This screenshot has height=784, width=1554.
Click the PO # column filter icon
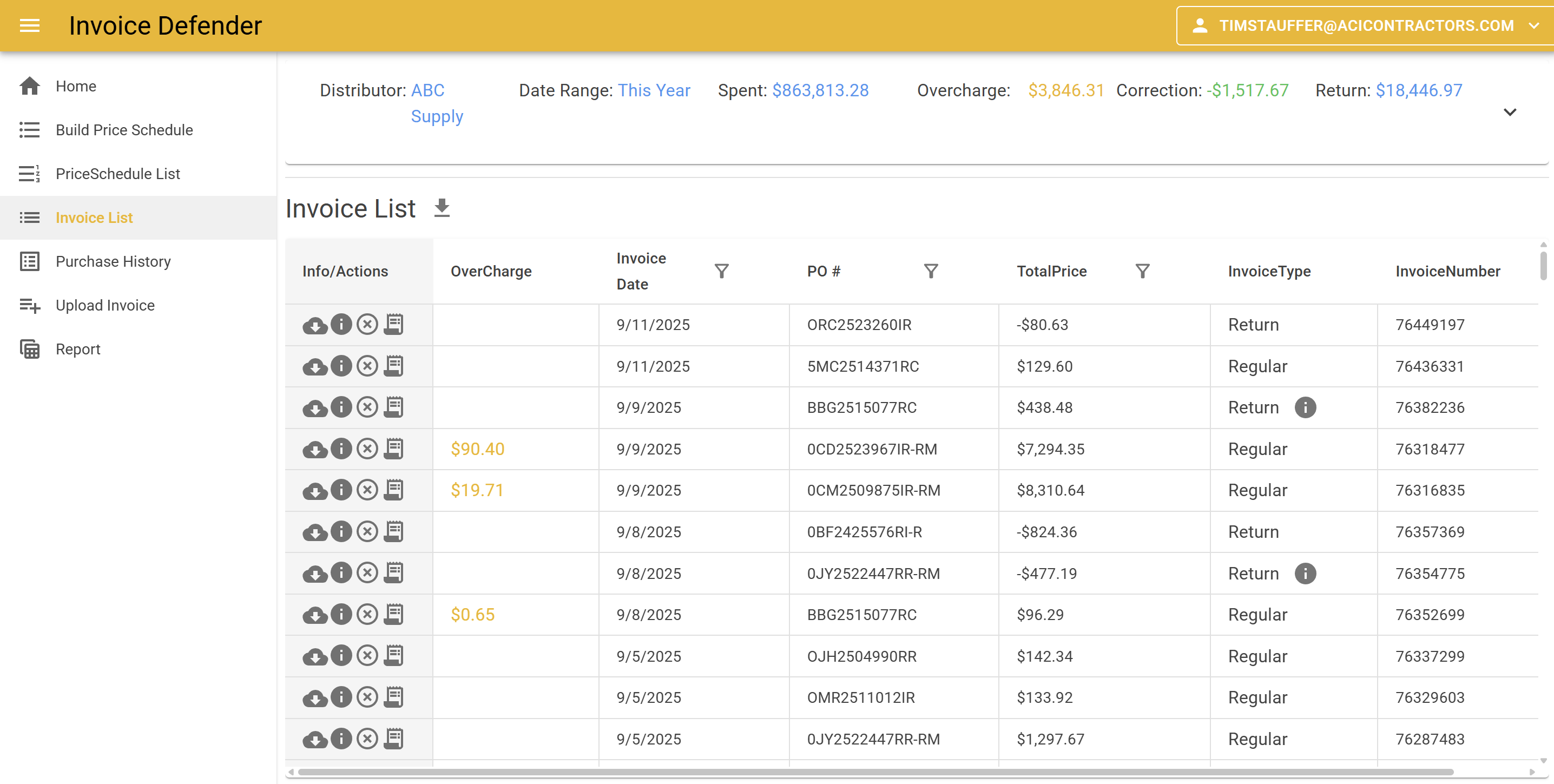pos(931,271)
